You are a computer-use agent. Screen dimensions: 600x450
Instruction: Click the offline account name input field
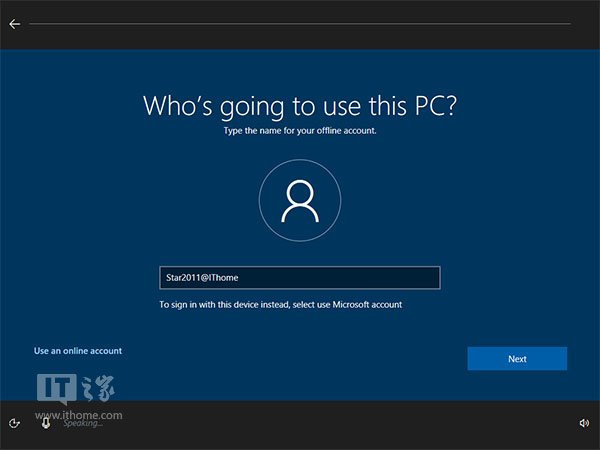tap(300, 278)
